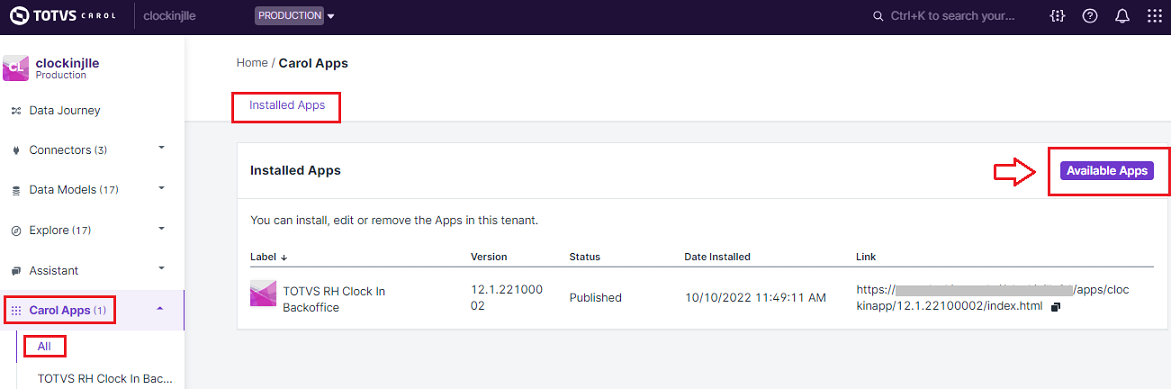Click the Assistant chat icon
Viewport: 1171px width, 389px height.
(16, 270)
